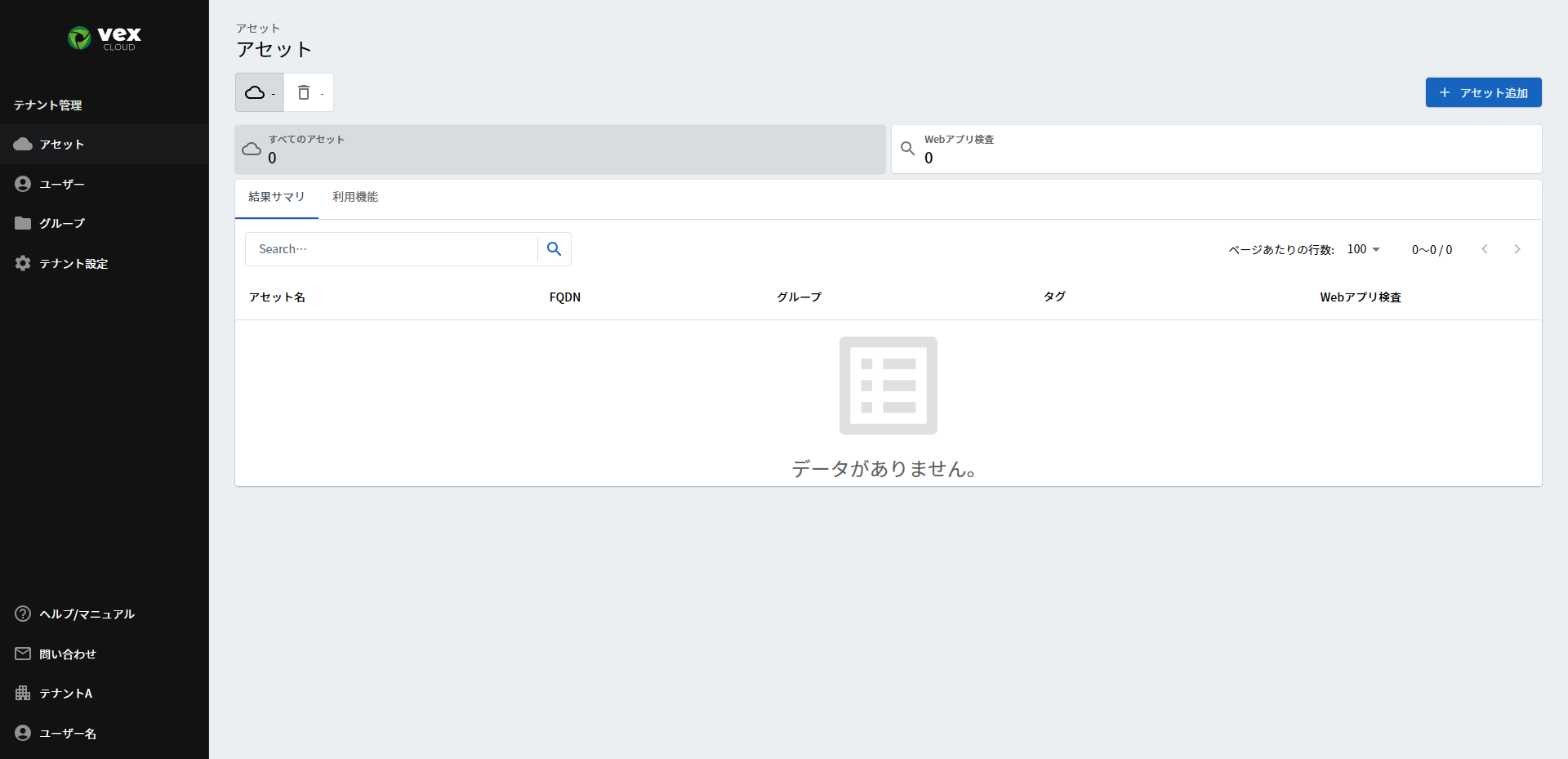Screen dimensions: 1568x759
Task: Click magnifier icon in Webアプリ検査 card
Action: coord(907,149)
